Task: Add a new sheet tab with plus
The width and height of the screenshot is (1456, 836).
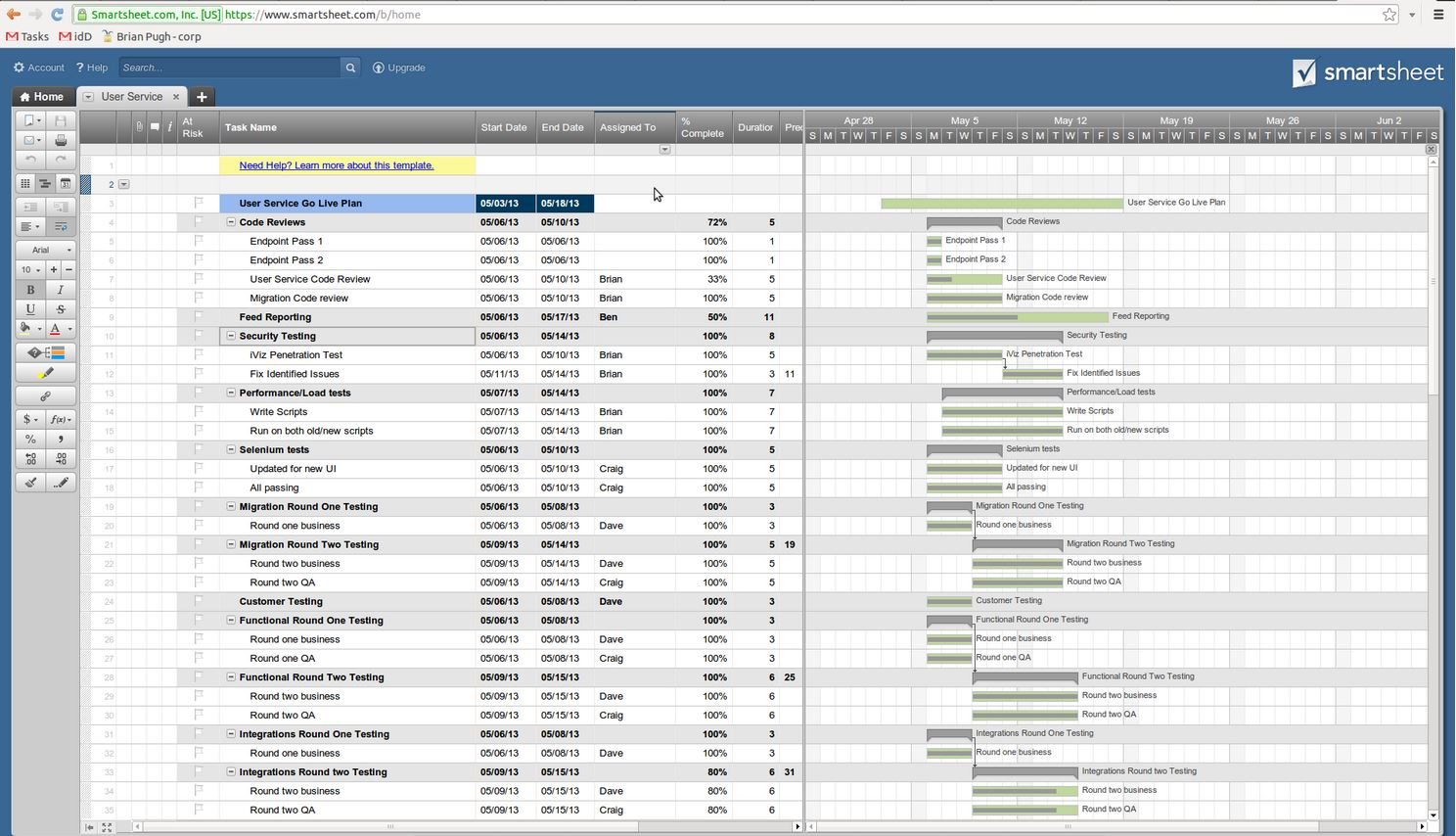Action: (x=202, y=97)
